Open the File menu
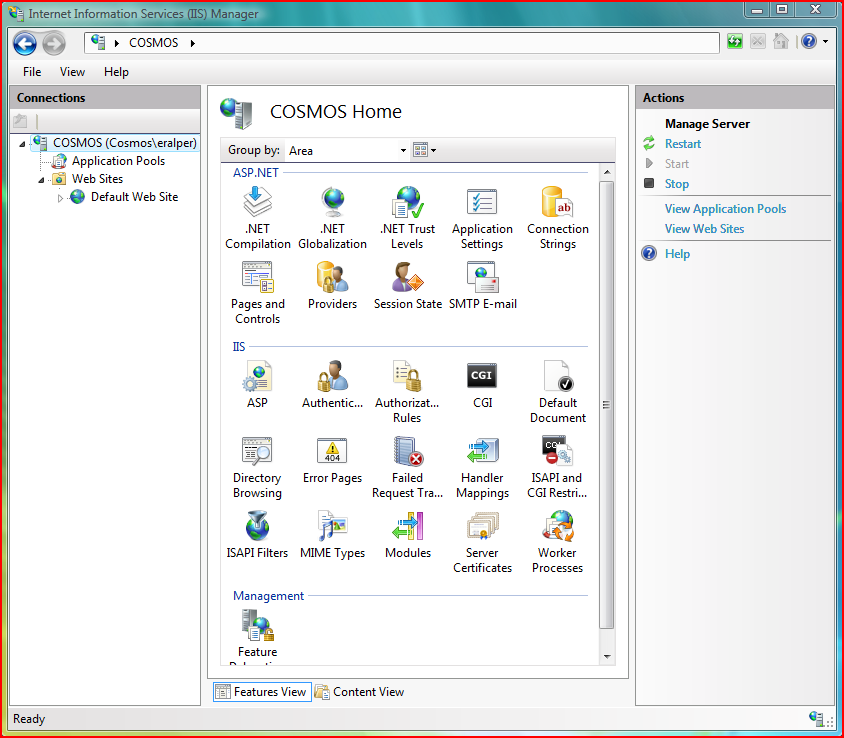The image size is (844, 738). 32,72
